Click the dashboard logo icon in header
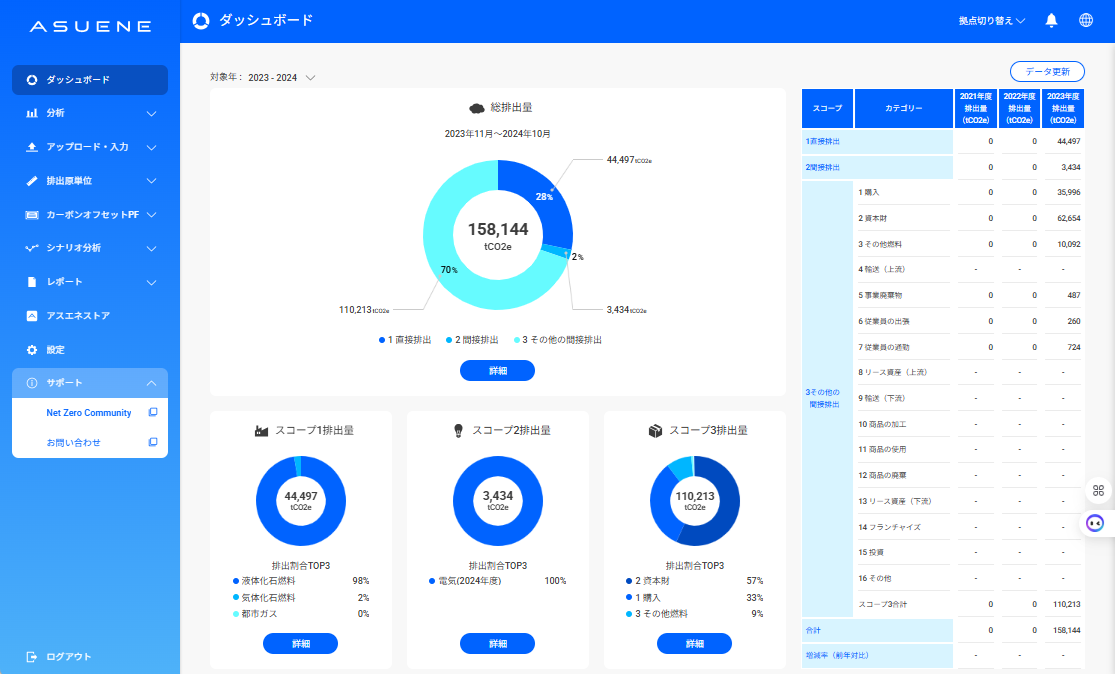 click(201, 21)
